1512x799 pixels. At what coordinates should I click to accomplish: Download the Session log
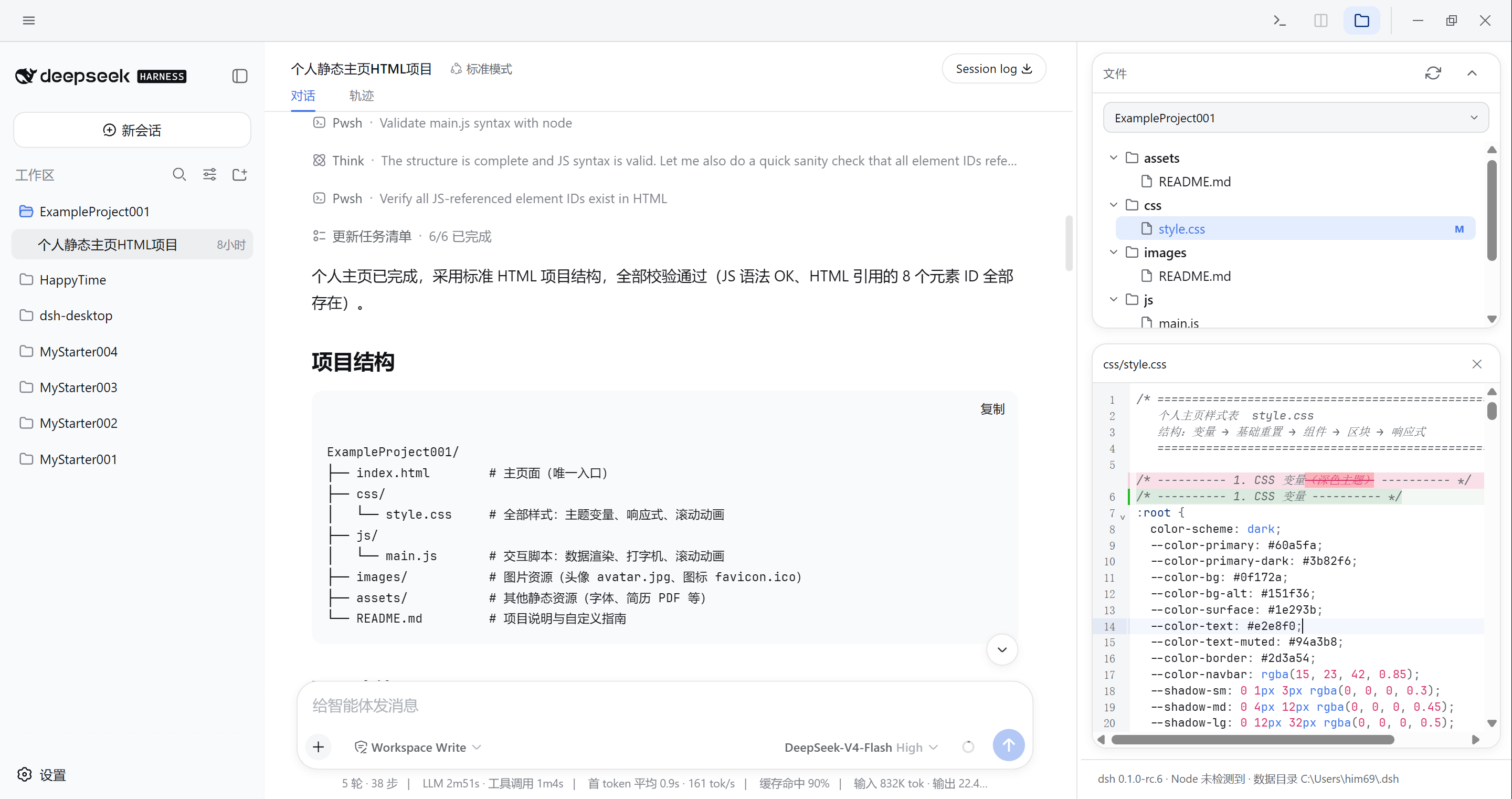(x=993, y=69)
